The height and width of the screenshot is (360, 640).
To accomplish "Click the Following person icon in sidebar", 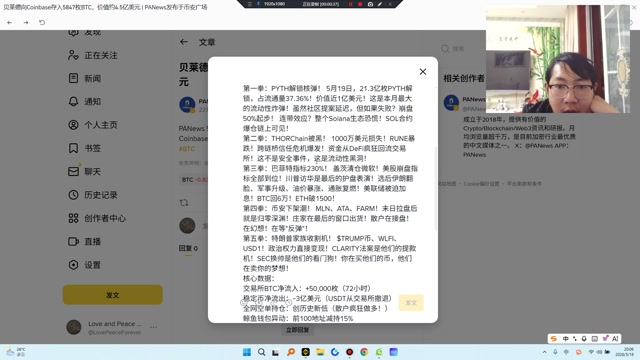I will (73, 55).
